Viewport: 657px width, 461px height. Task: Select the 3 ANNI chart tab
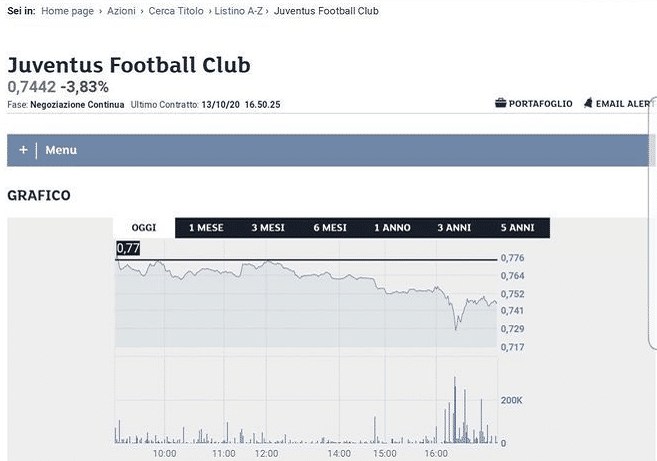click(454, 228)
